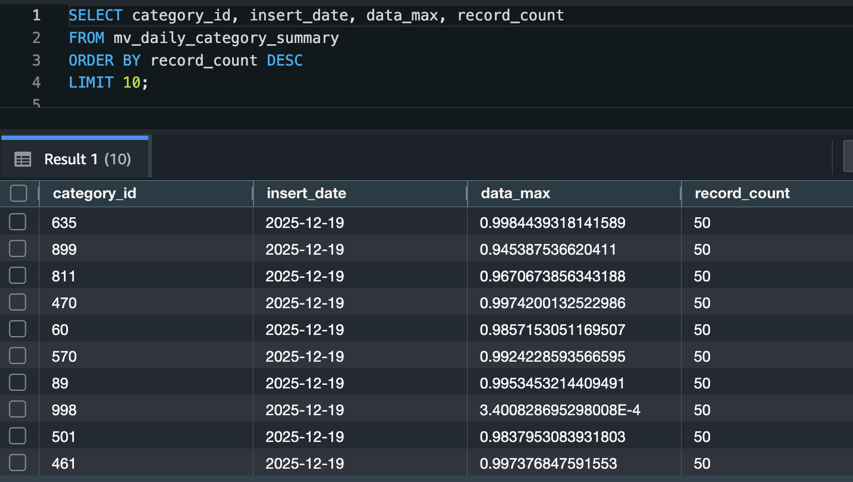Image resolution: width=853 pixels, height=482 pixels.
Task: Click mv_daily_category_summary table name in query
Action: coord(226,38)
